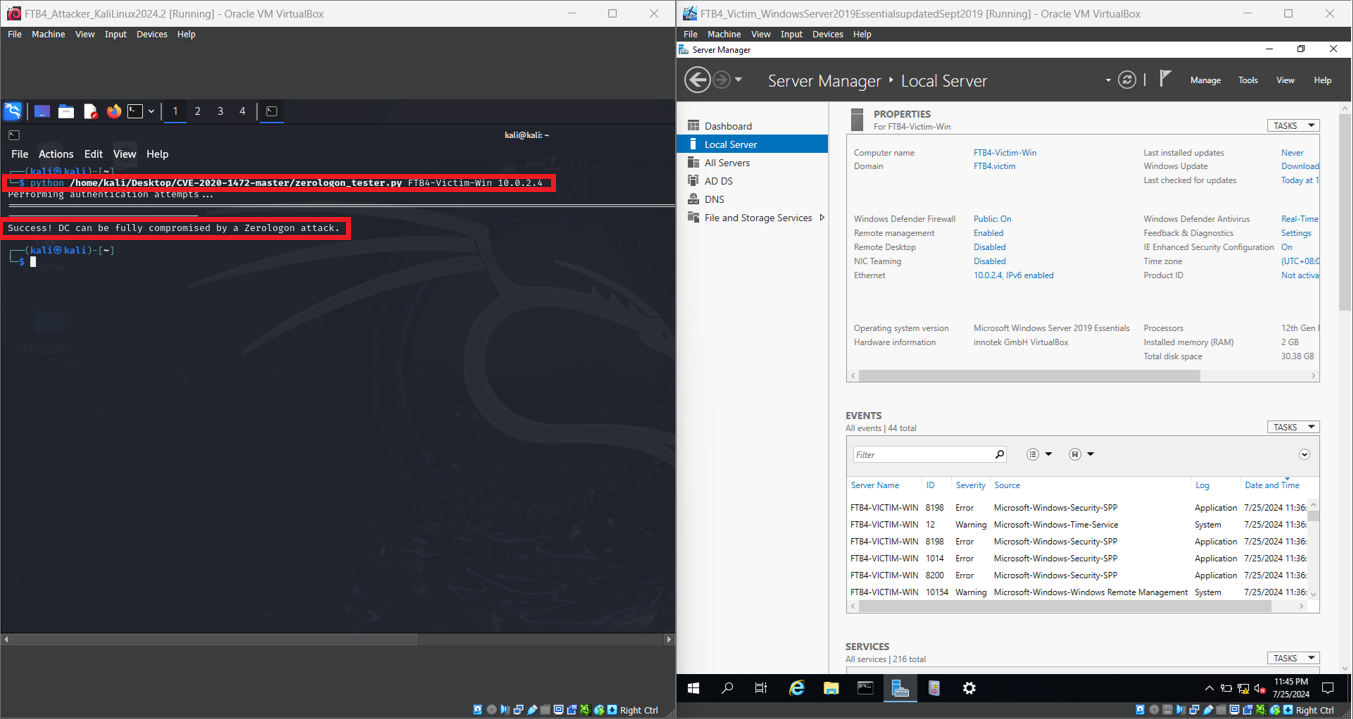
Task: Click the running terminal task button in Kali panel
Action: (x=271, y=111)
